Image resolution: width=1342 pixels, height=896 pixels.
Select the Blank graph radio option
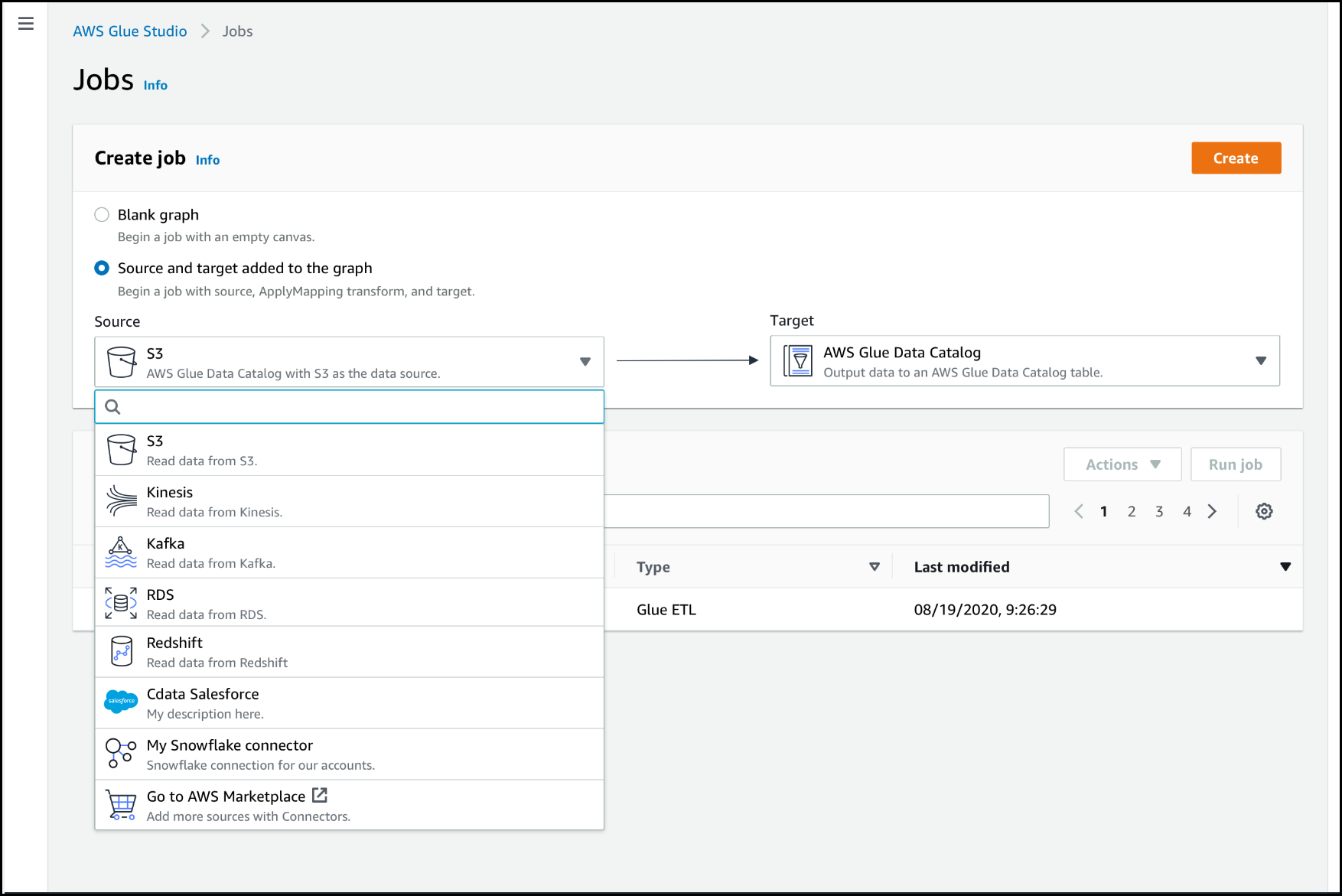[102, 215]
